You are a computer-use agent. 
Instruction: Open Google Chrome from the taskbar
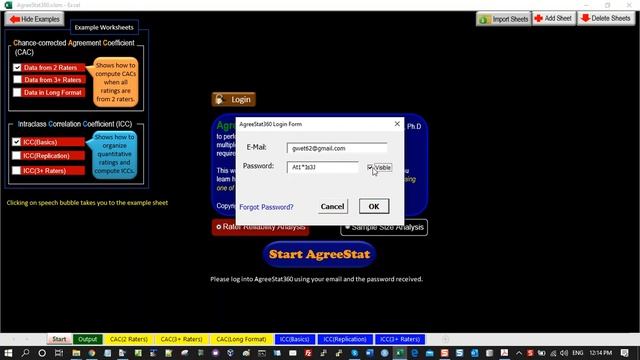coord(92,353)
